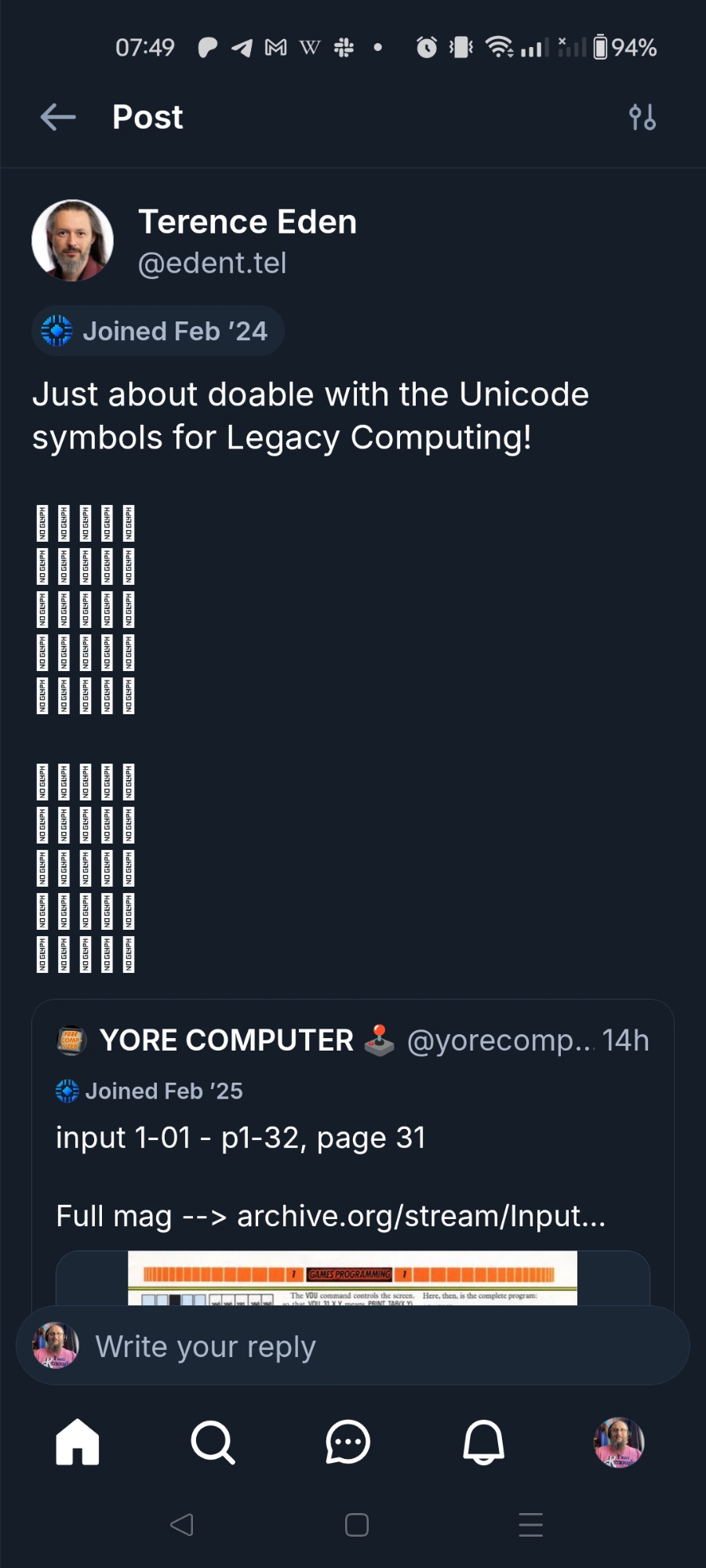Viewport: 706px width, 1568px height.
Task: Tap the Joined Feb '25 badge
Action: pyautogui.click(x=149, y=1091)
